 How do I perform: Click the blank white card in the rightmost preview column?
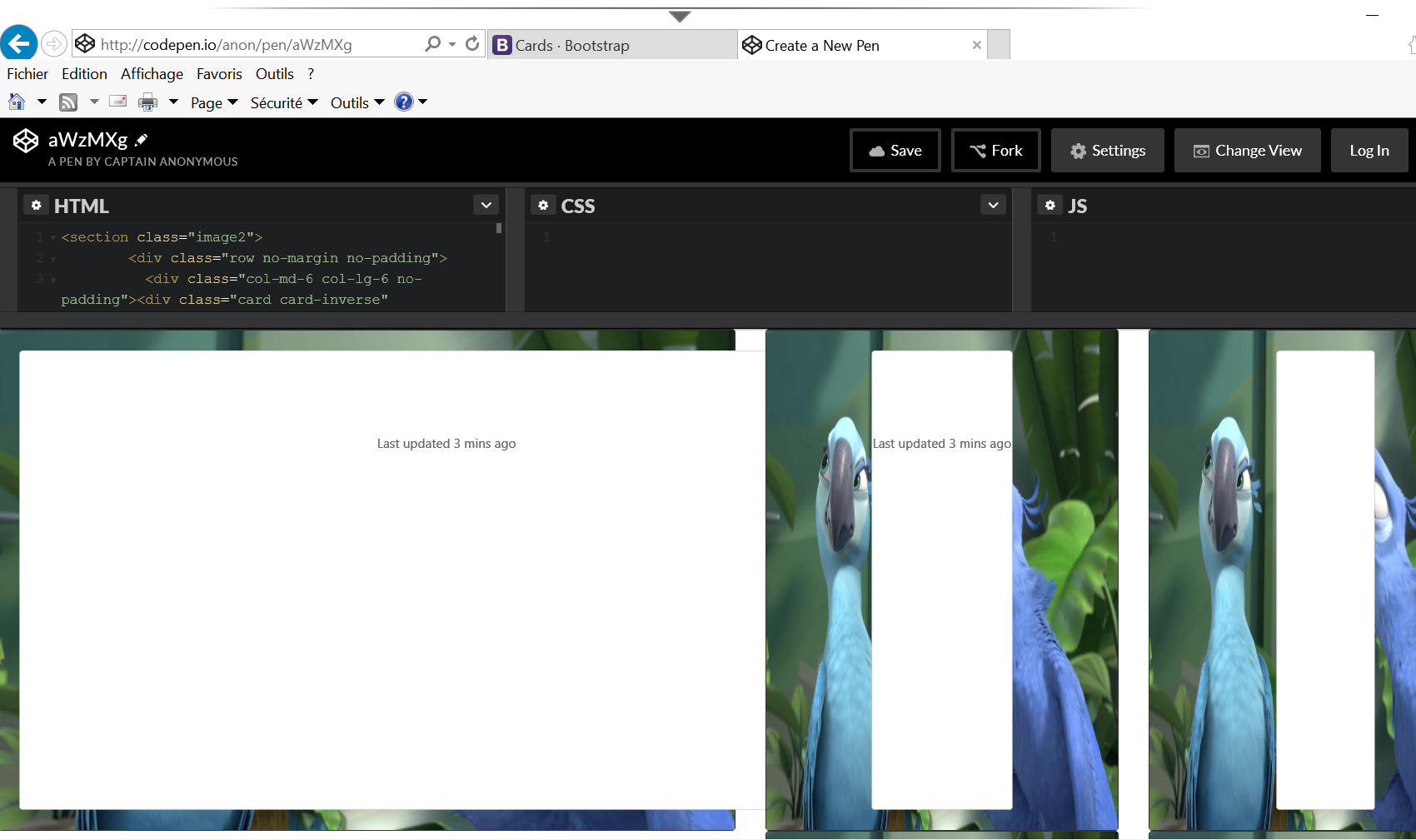(x=1325, y=579)
